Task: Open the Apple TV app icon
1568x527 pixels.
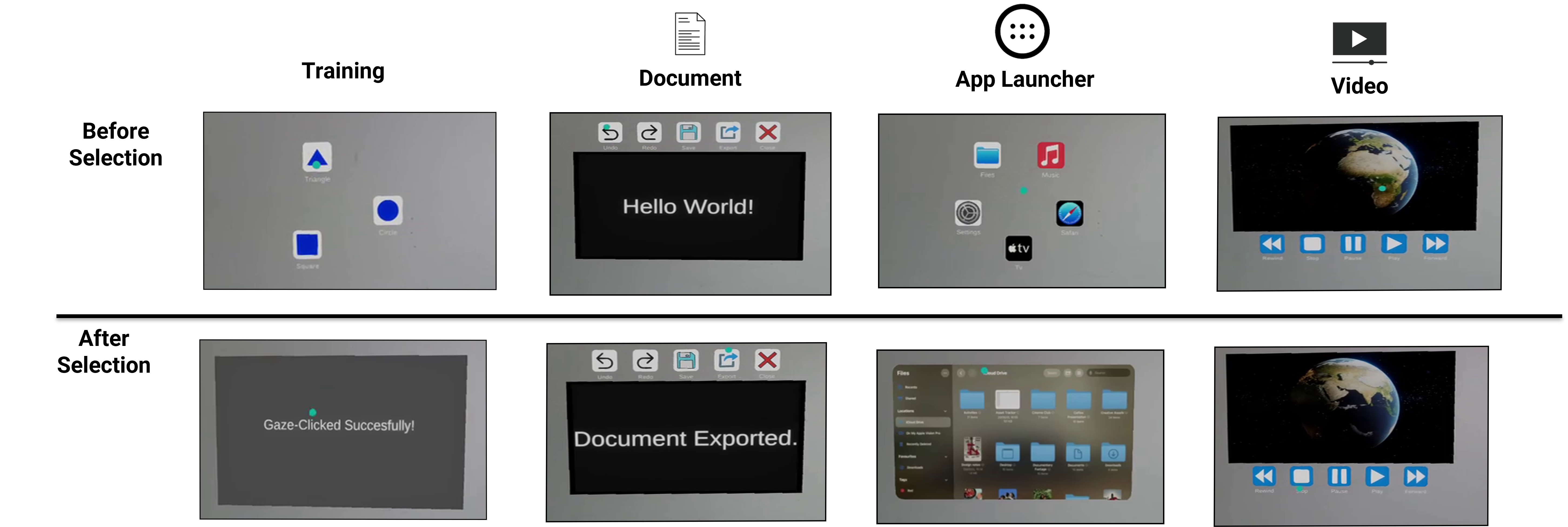Action: point(1018,249)
